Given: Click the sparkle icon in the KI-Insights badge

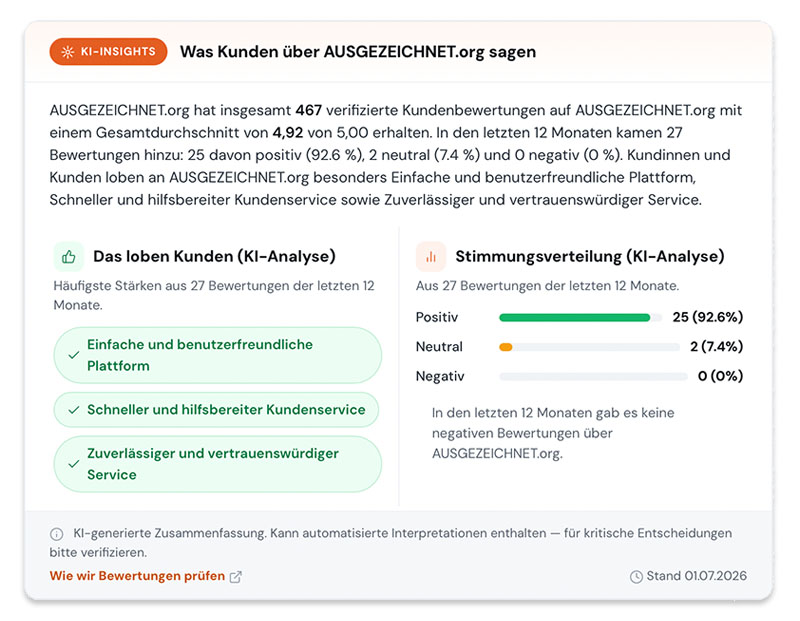Looking at the screenshot, I should 67,52.
